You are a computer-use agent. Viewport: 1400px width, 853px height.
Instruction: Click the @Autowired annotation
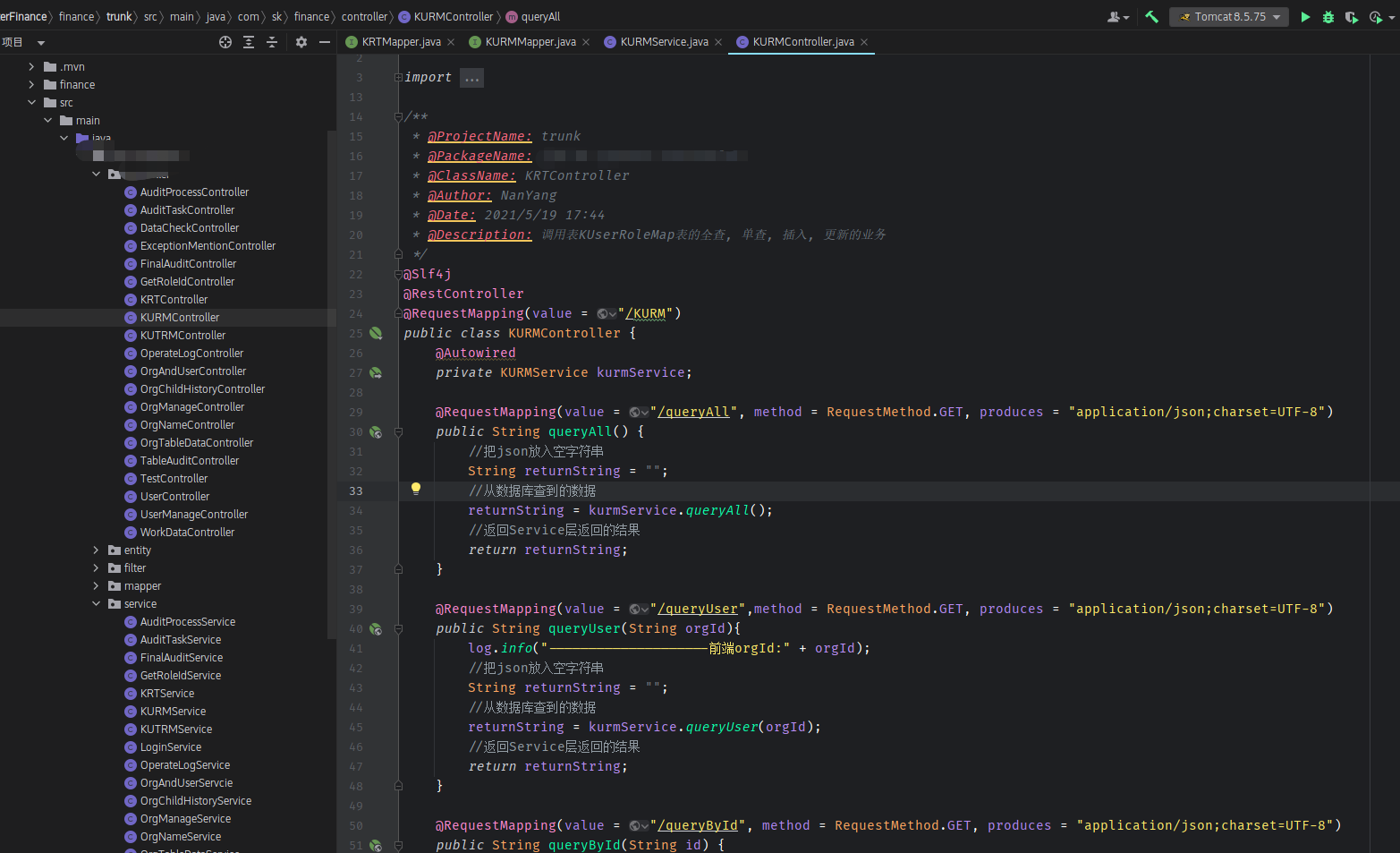476,353
